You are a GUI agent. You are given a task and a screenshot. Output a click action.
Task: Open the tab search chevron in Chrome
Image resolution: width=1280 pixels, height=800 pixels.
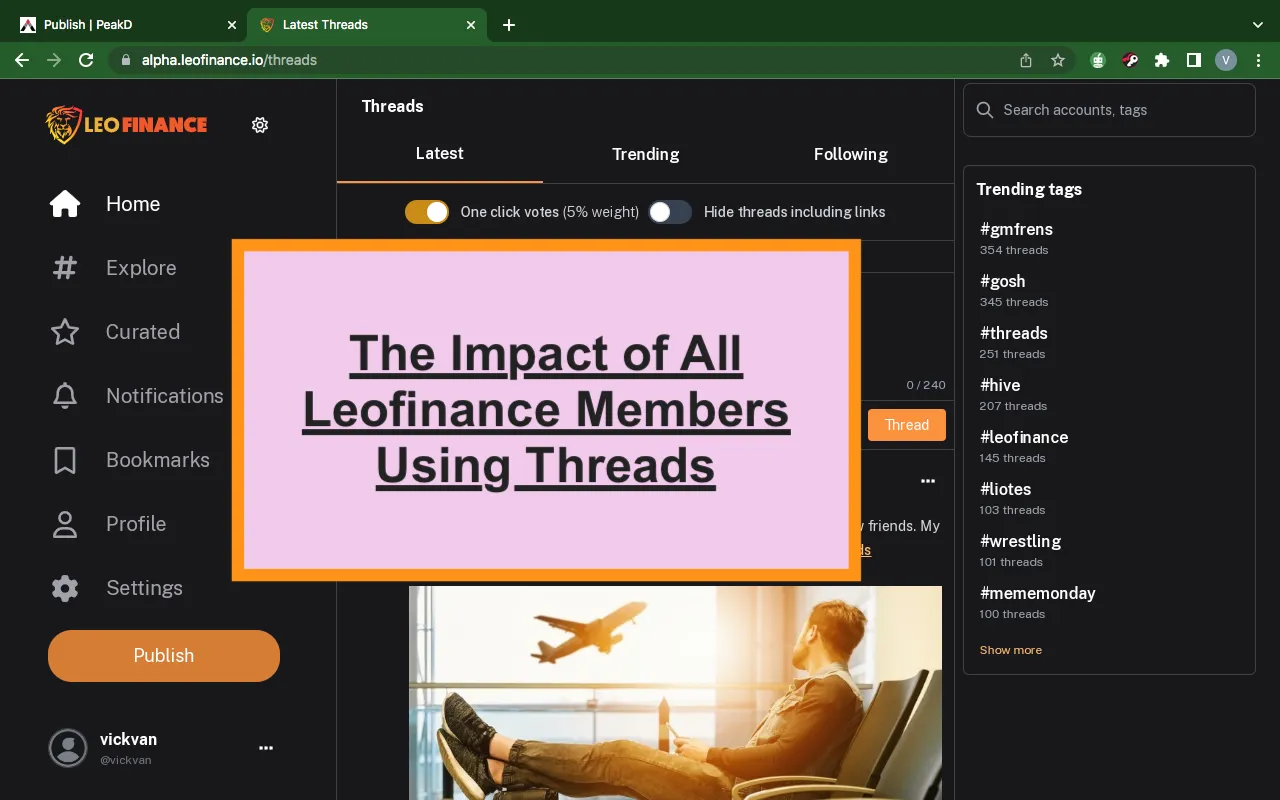tap(1258, 25)
